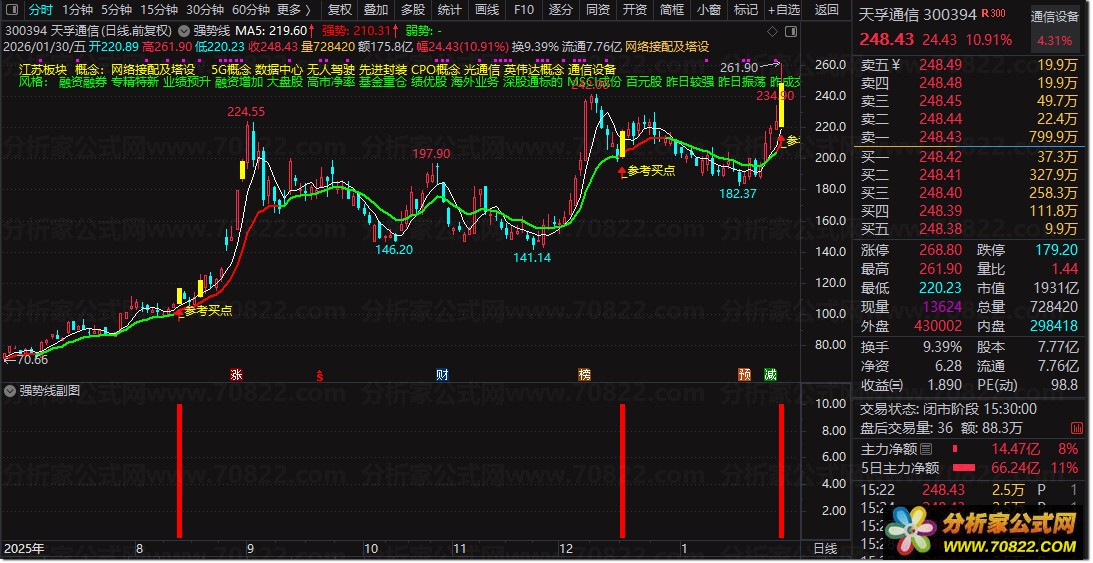Image resolution: width=1093 pixels, height=563 pixels.
Task: Click the 224.55 peak price label
Action: coord(245,112)
